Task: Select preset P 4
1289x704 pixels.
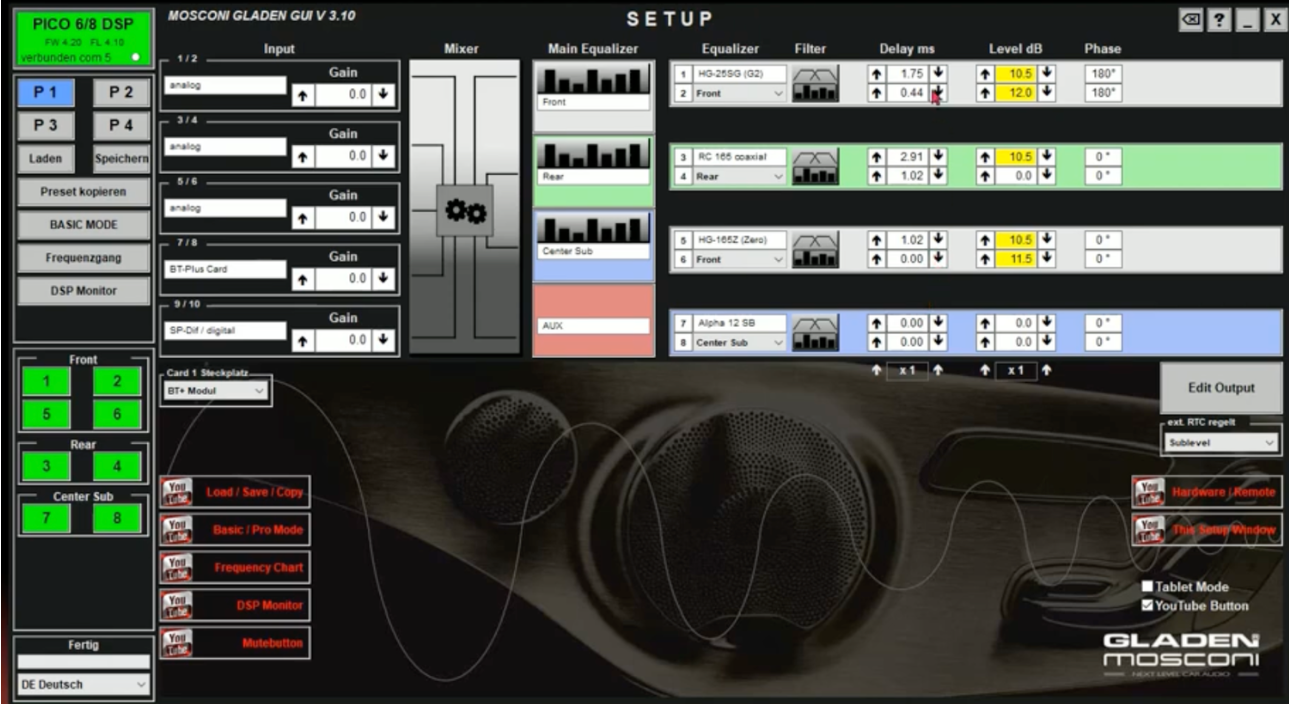Action: coord(122,125)
